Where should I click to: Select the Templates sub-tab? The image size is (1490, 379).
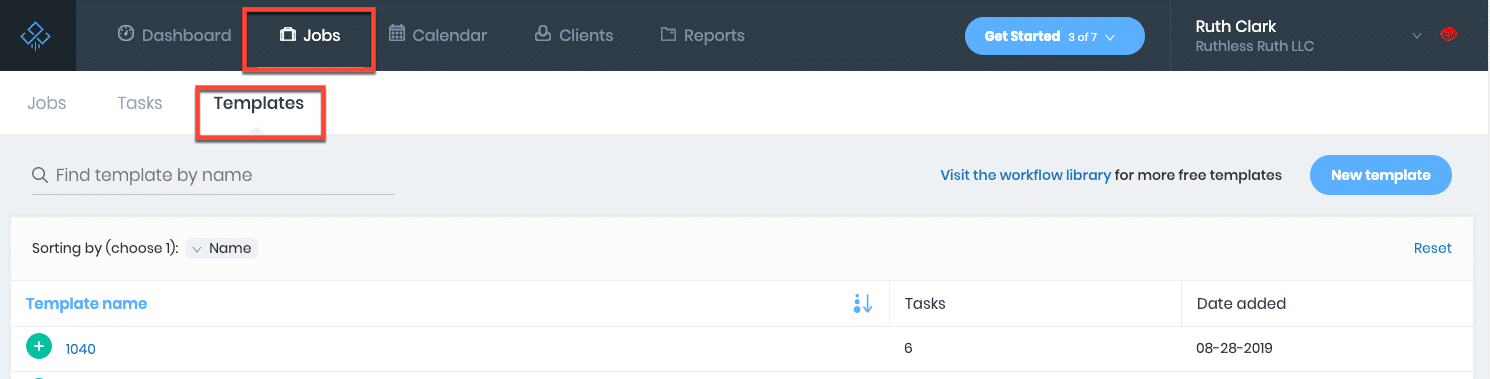(x=259, y=103)
